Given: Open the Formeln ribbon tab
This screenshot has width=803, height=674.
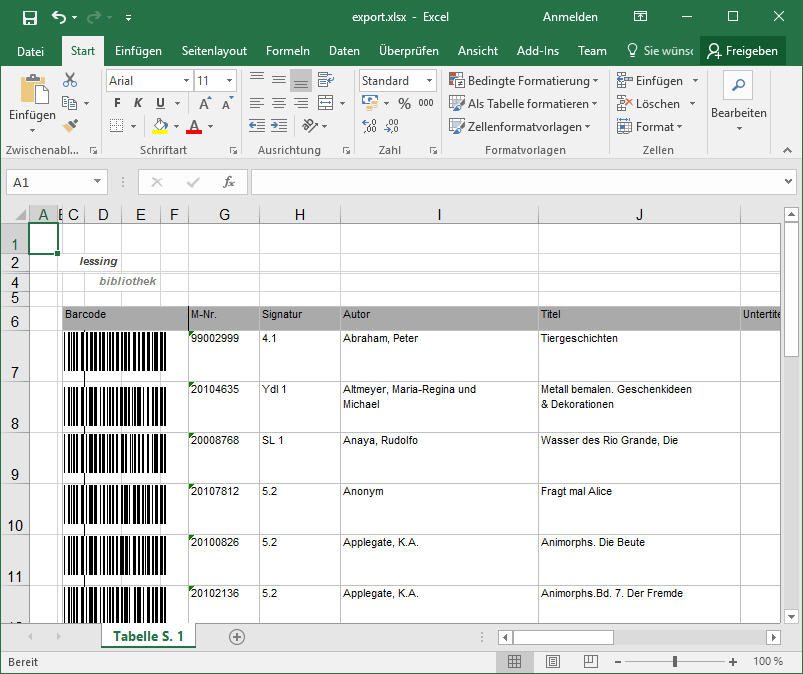Looking at the screenshot, I should point(288,51).
